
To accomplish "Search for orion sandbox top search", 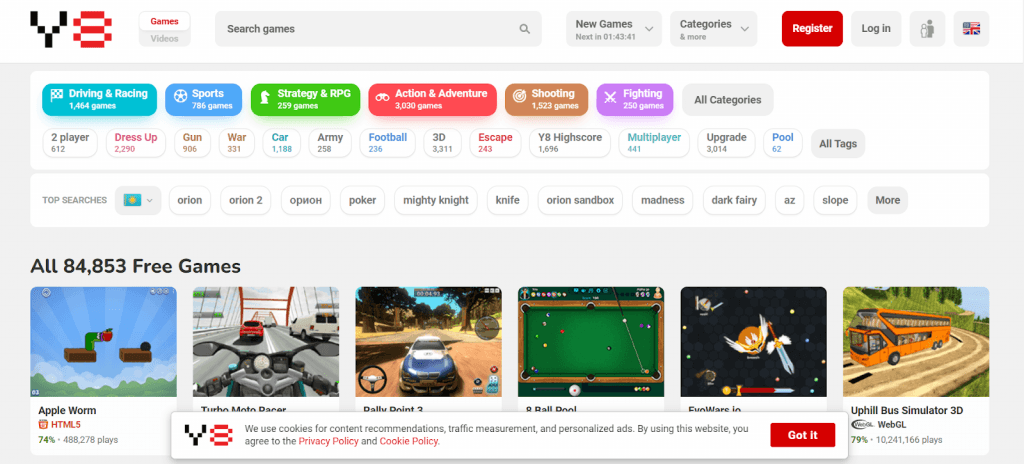I will [x=580, y=200].
